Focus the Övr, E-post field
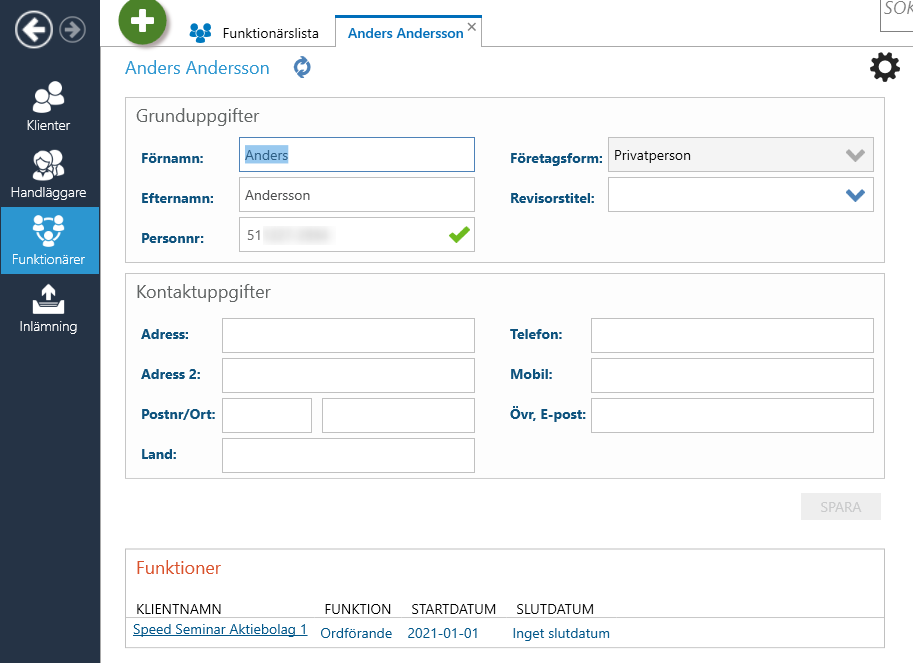Image resolution: width=913 pixels, height=663 pixels. [x=732, y=416]
